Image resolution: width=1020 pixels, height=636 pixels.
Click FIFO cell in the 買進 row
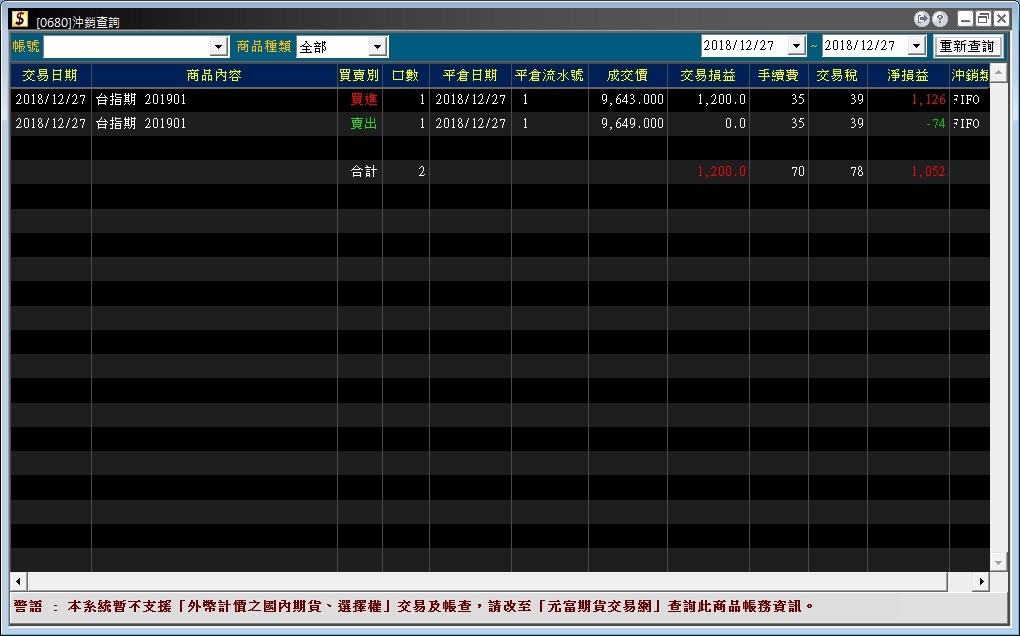pos(967,99)
